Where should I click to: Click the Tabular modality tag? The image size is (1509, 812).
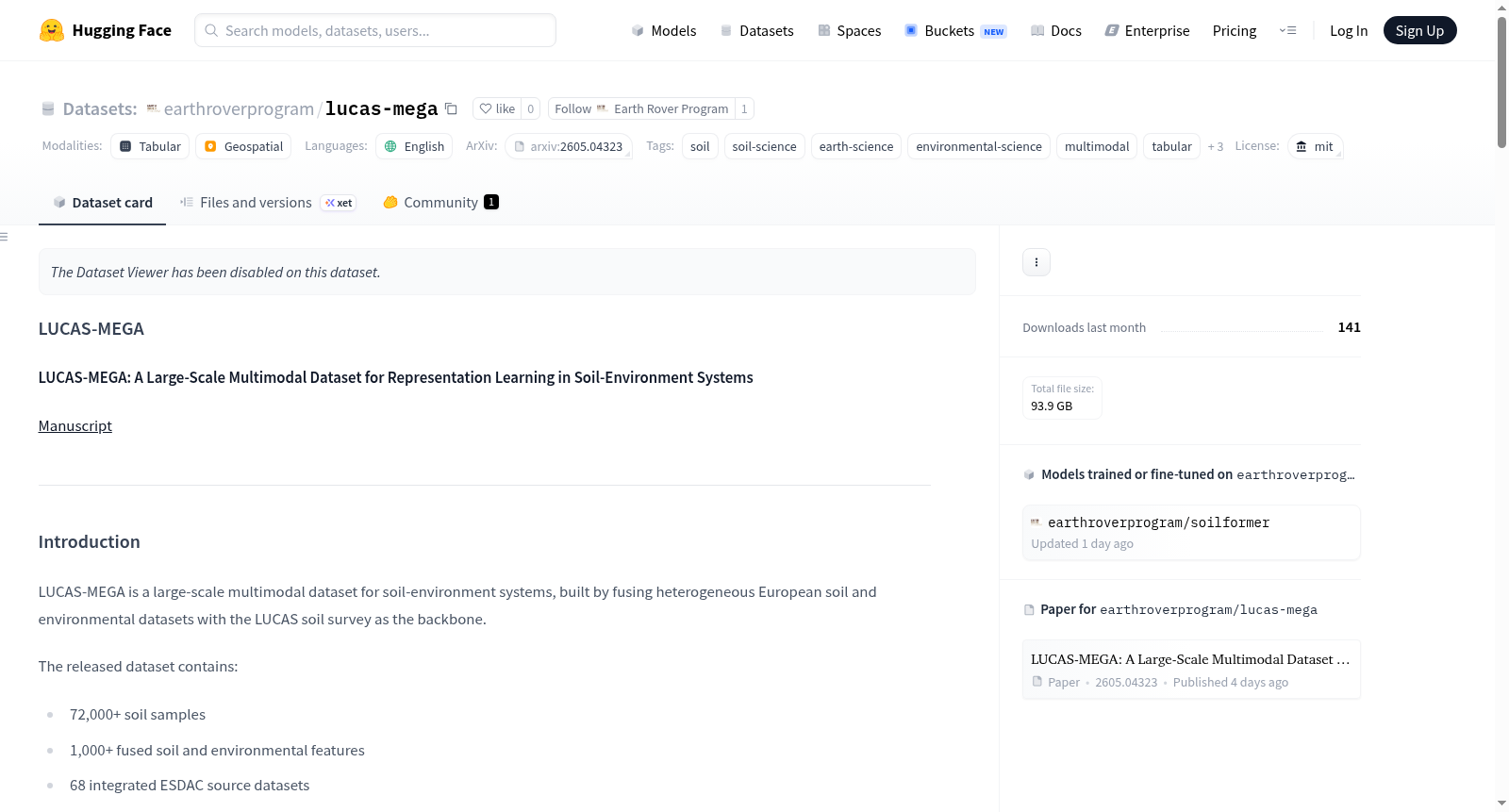(x=150, y=146)
